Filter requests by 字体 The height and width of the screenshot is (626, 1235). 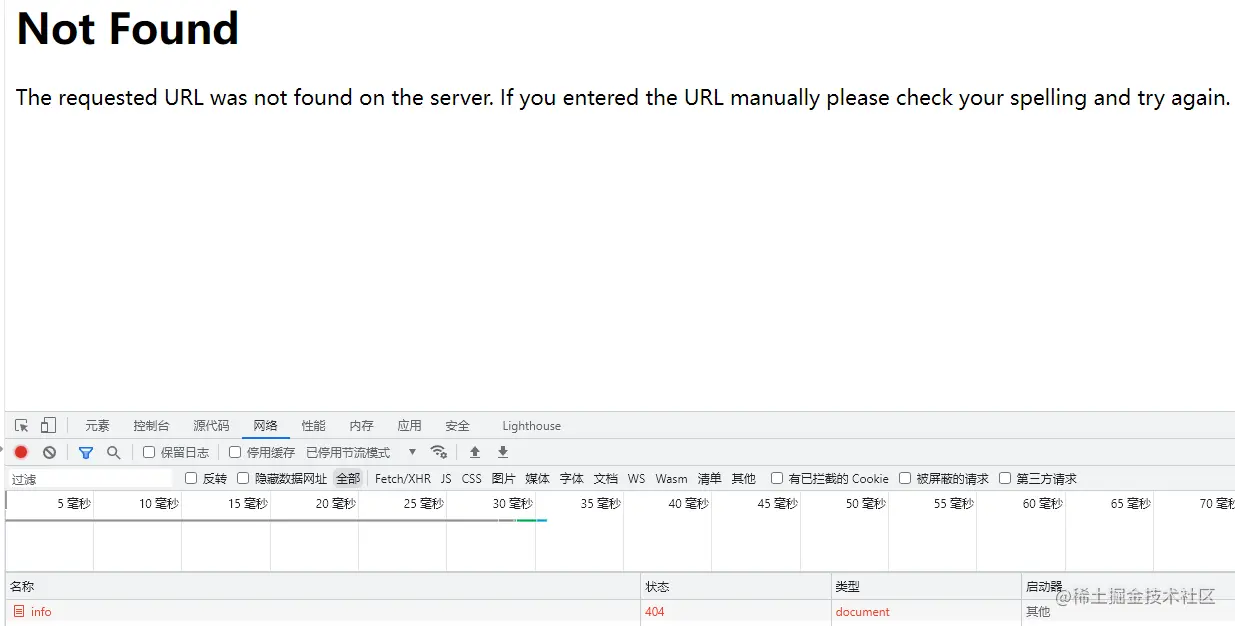(x=572, y=478)
